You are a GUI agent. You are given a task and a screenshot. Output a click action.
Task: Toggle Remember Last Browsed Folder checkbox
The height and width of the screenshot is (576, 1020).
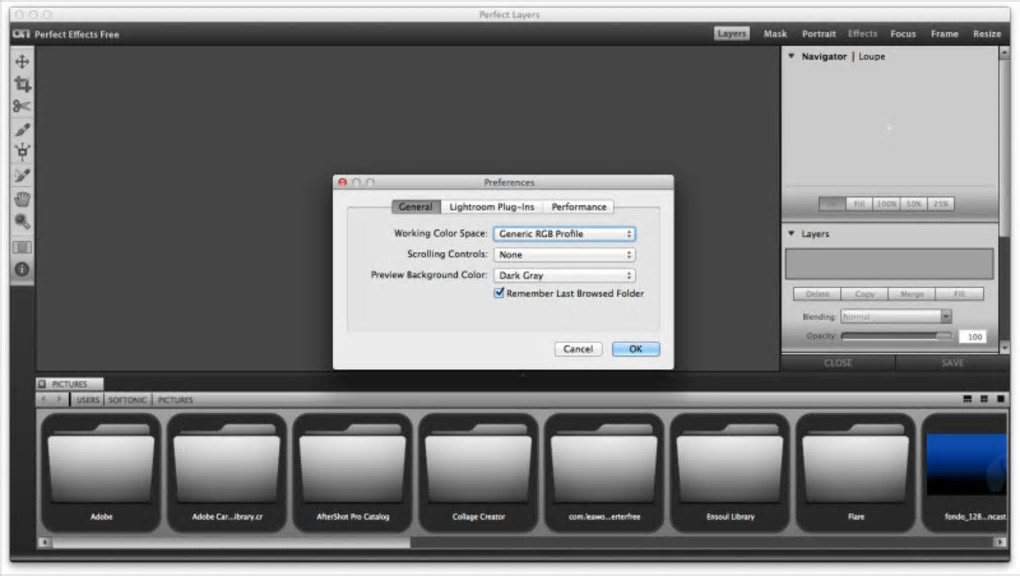[499, 293]
